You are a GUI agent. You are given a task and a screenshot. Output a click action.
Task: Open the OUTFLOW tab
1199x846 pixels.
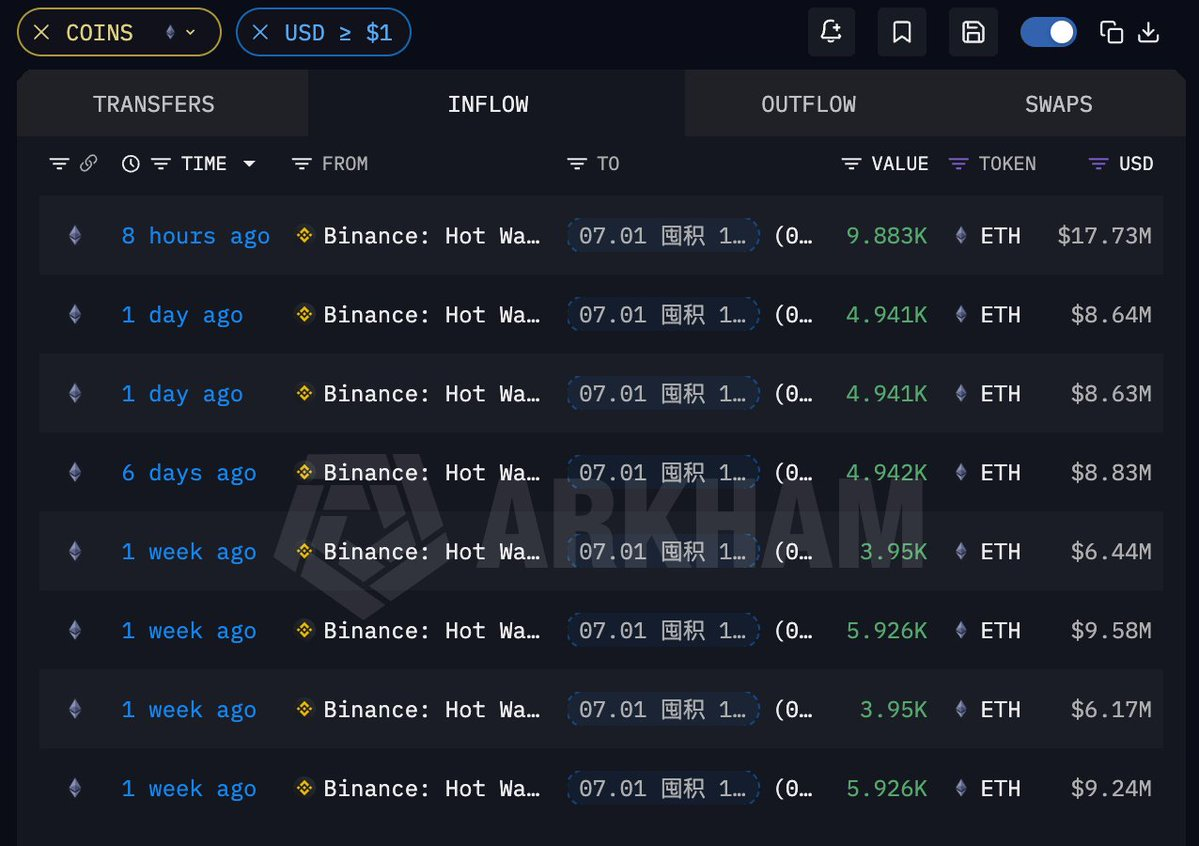pyautogui.click(x=808, y=104)
